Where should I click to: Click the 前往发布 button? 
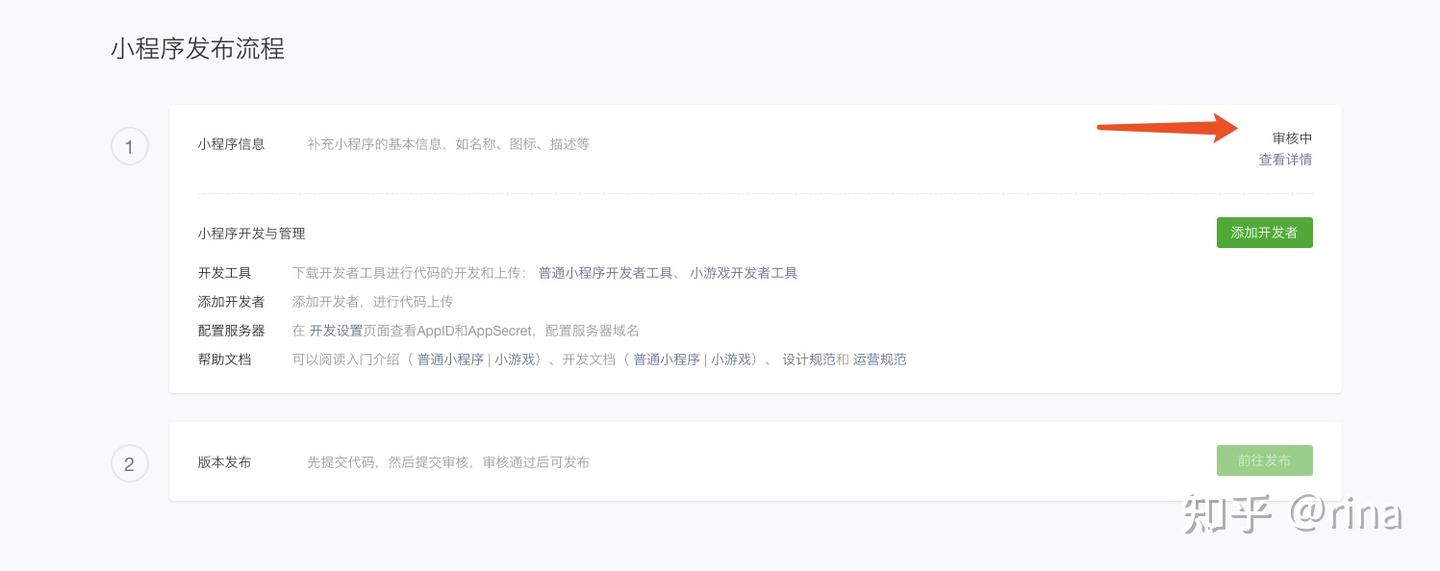[1264, 461]
